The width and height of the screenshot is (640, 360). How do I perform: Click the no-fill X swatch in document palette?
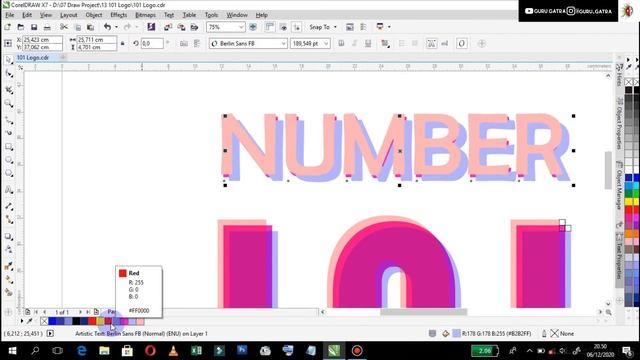coord(44,321)
